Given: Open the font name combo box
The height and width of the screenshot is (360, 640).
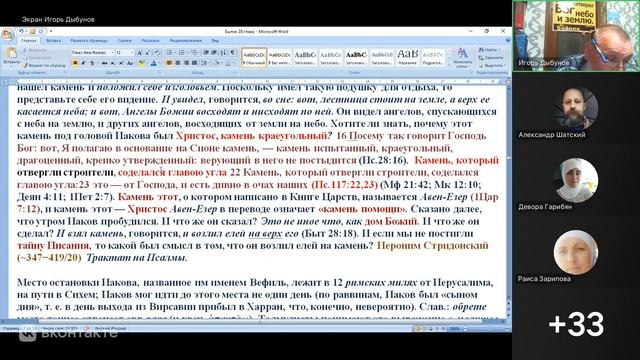Looking at the screenshot, I should pos(93,53).
